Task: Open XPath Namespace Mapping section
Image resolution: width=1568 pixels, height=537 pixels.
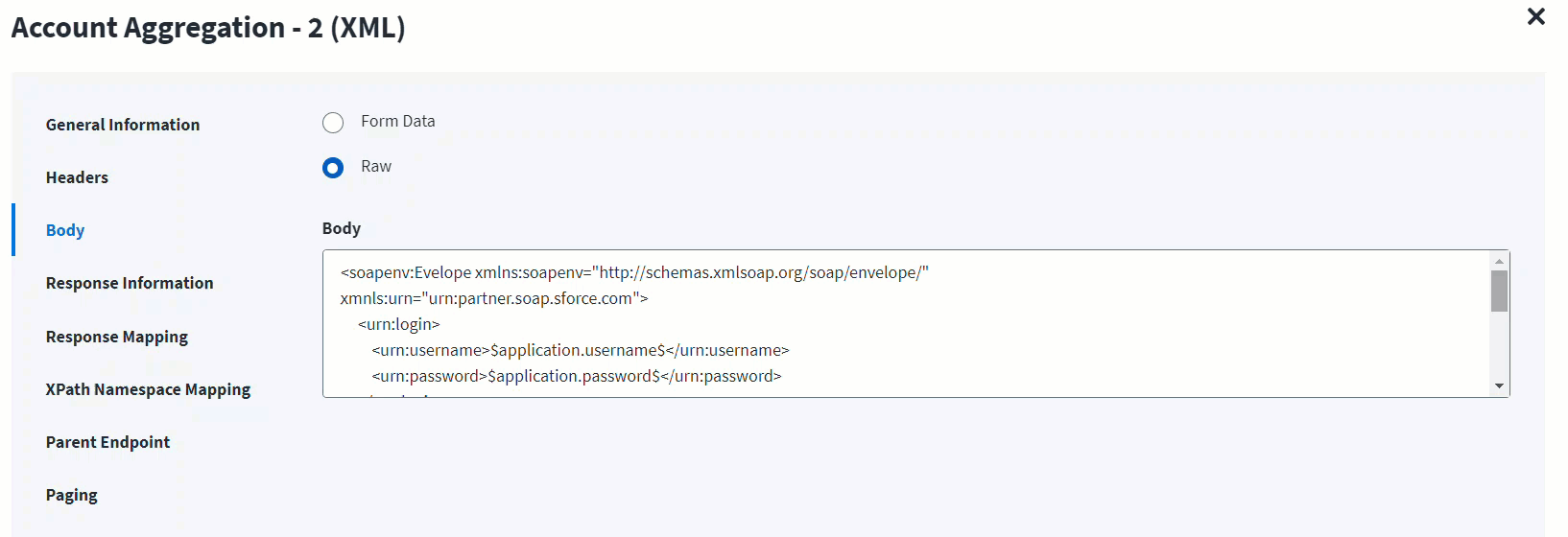Action: point(148,389)
